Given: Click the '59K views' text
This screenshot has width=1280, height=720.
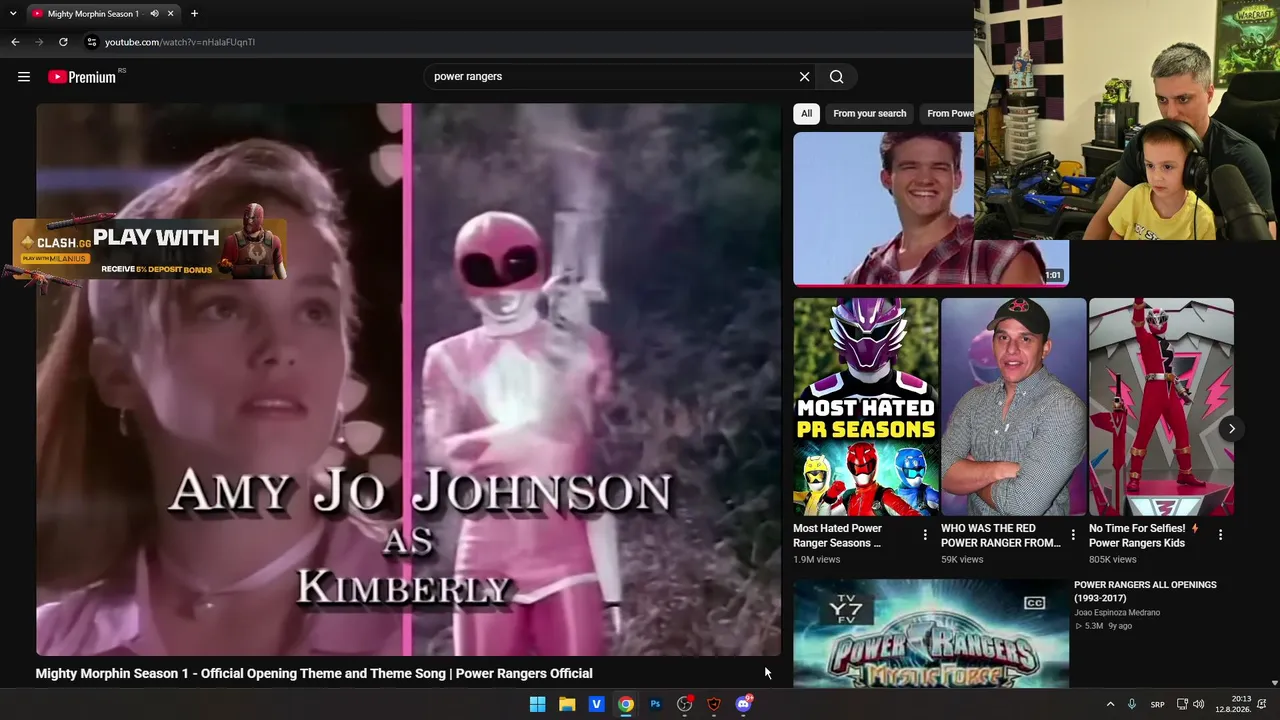Looking at the screenshot, I should click(962, 560).
